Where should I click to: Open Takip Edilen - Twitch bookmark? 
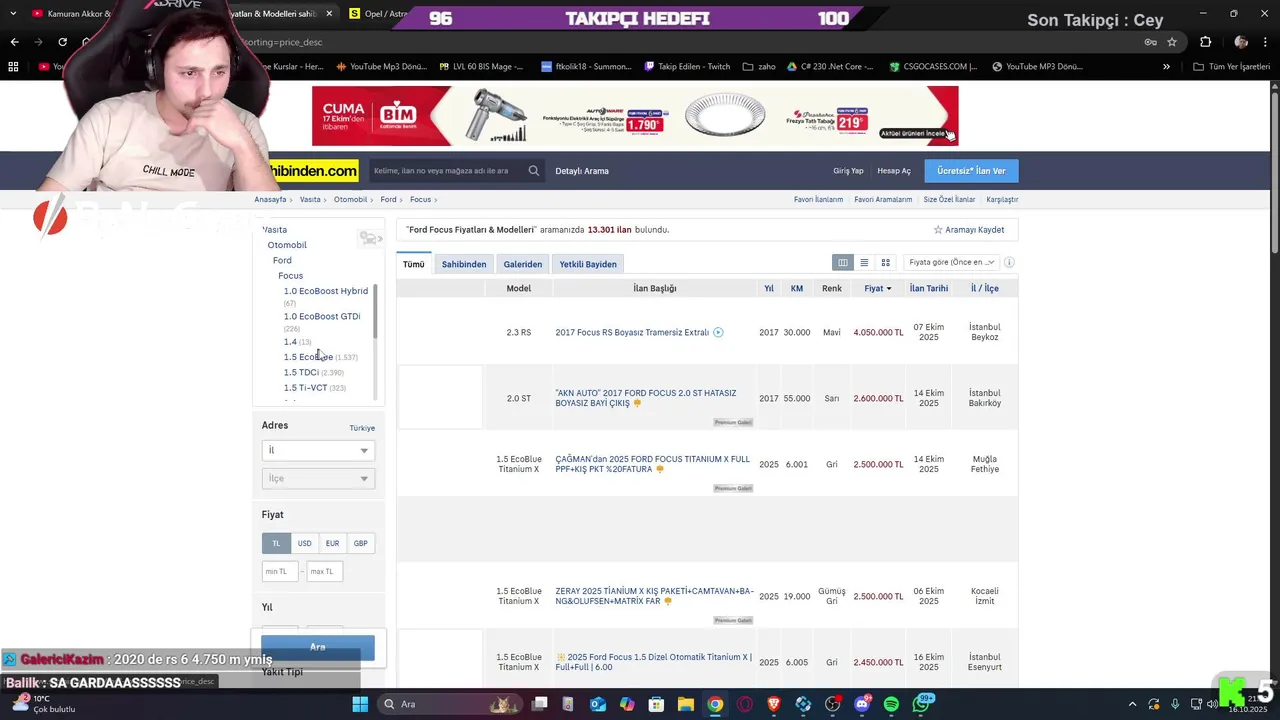[687, 66]
